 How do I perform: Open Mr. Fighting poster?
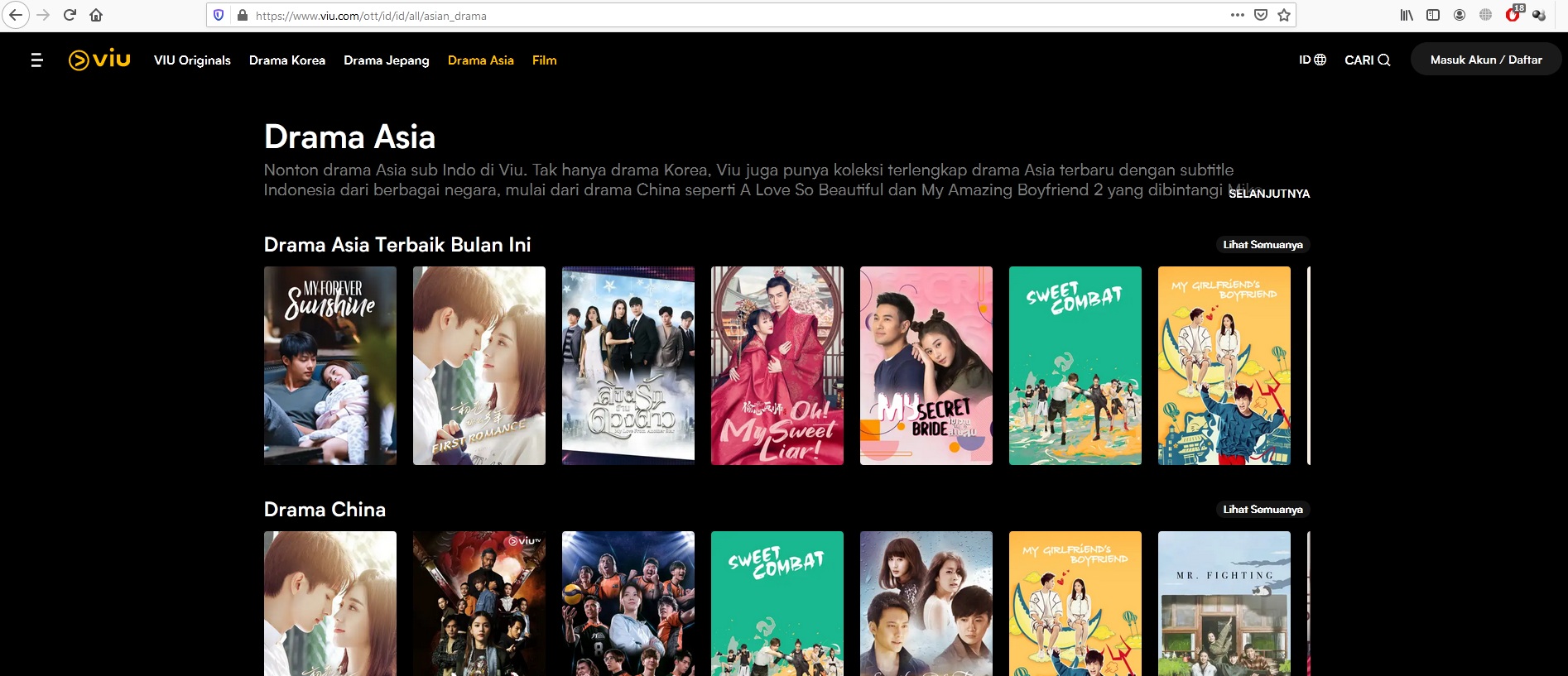[x=1224, y=604]
